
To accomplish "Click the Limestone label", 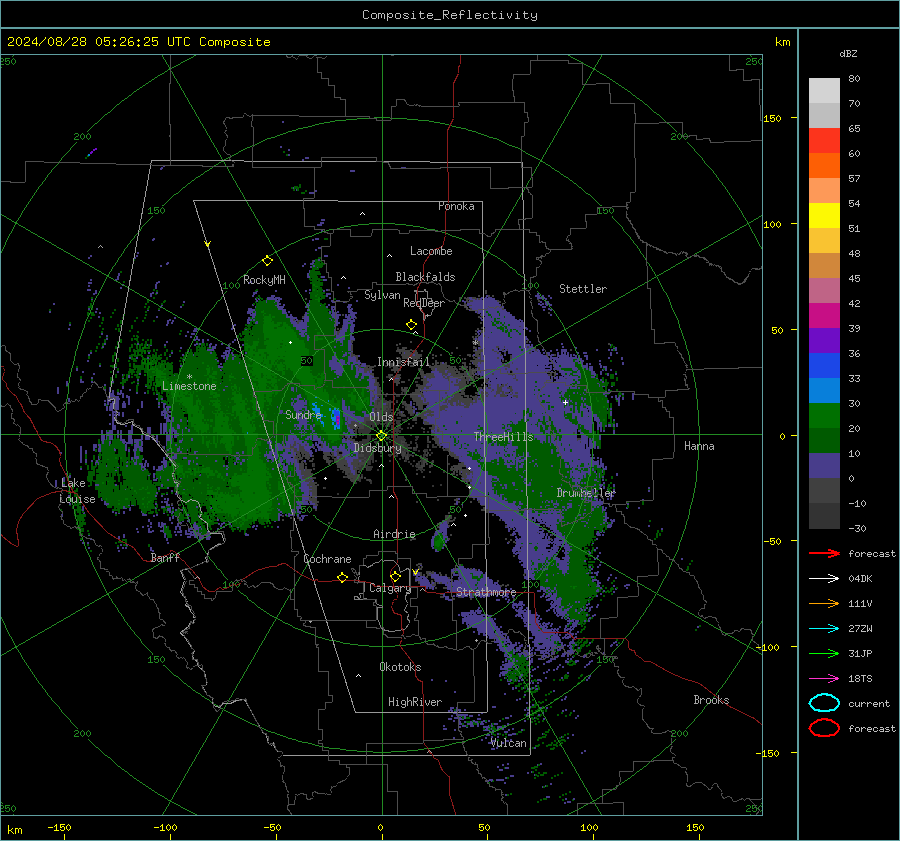I will pos(189,386).
